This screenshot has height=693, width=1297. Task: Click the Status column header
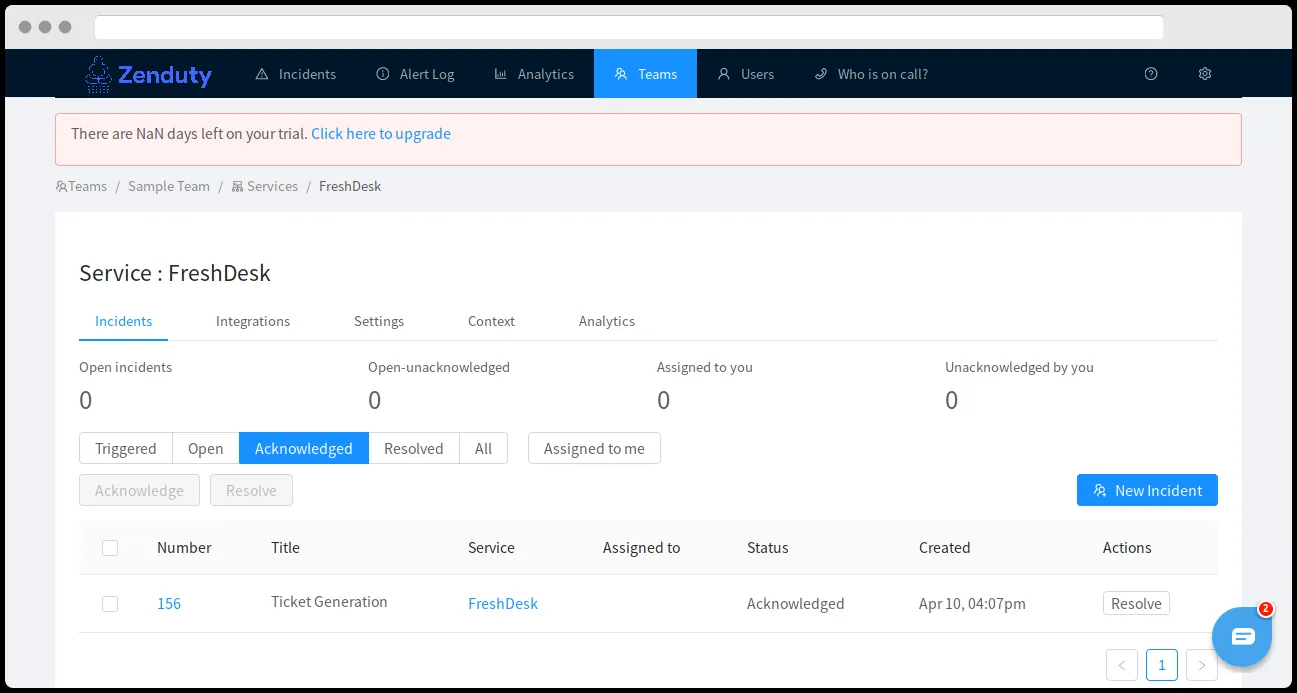coord(768,548)
